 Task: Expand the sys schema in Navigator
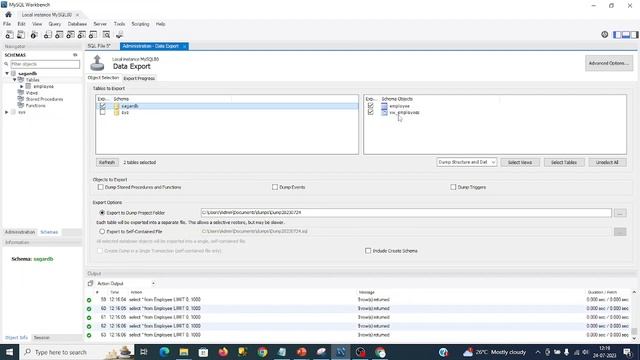pyautogui.click(x=7, y=112)
